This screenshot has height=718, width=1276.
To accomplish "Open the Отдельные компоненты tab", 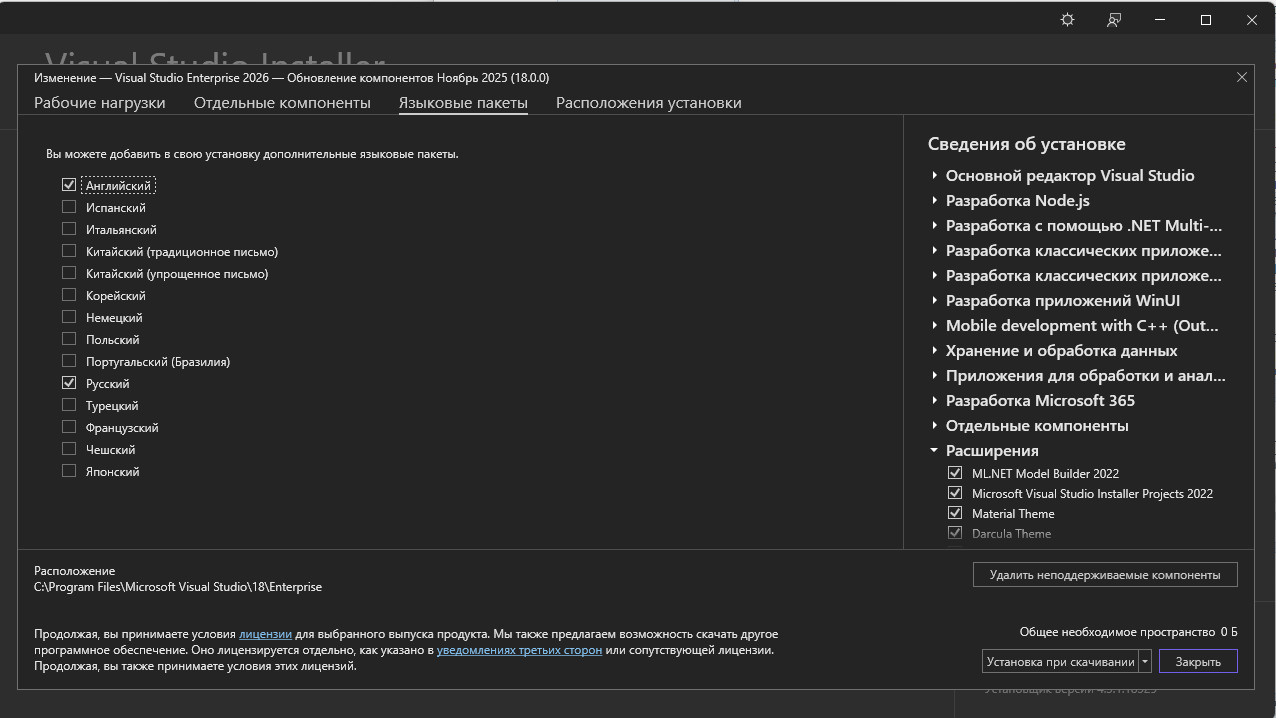I will coord(282,103).
